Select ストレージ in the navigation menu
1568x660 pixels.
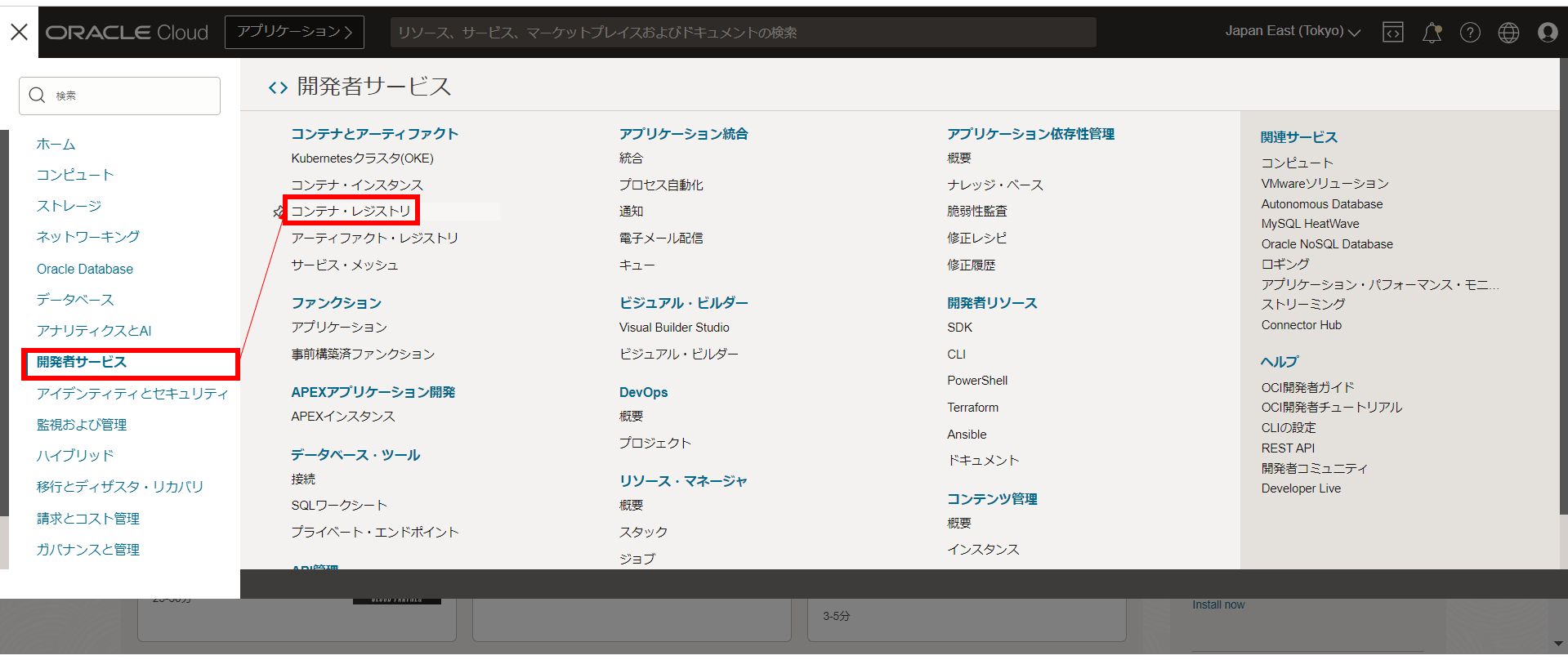[x=69, y=206]
